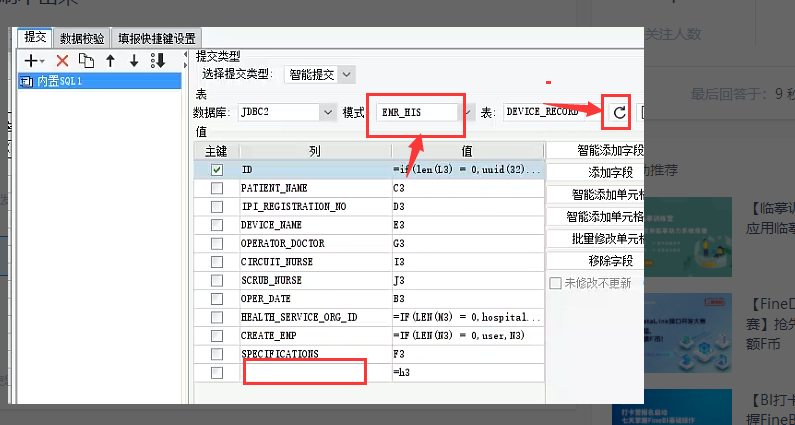Check primary key for SCRUB_NURSE row

[217, 280]
